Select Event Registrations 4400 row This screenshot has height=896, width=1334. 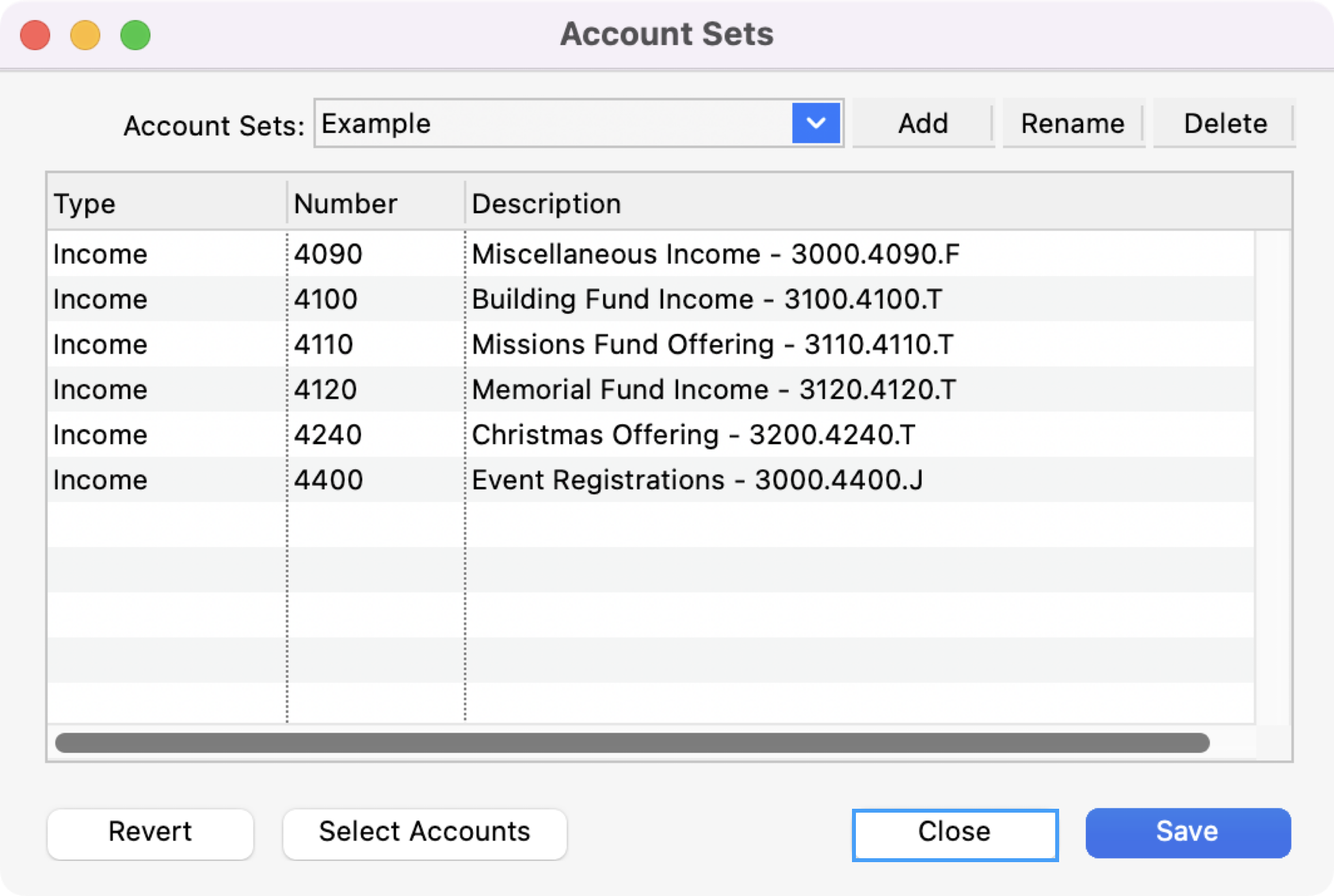[651, 480]
